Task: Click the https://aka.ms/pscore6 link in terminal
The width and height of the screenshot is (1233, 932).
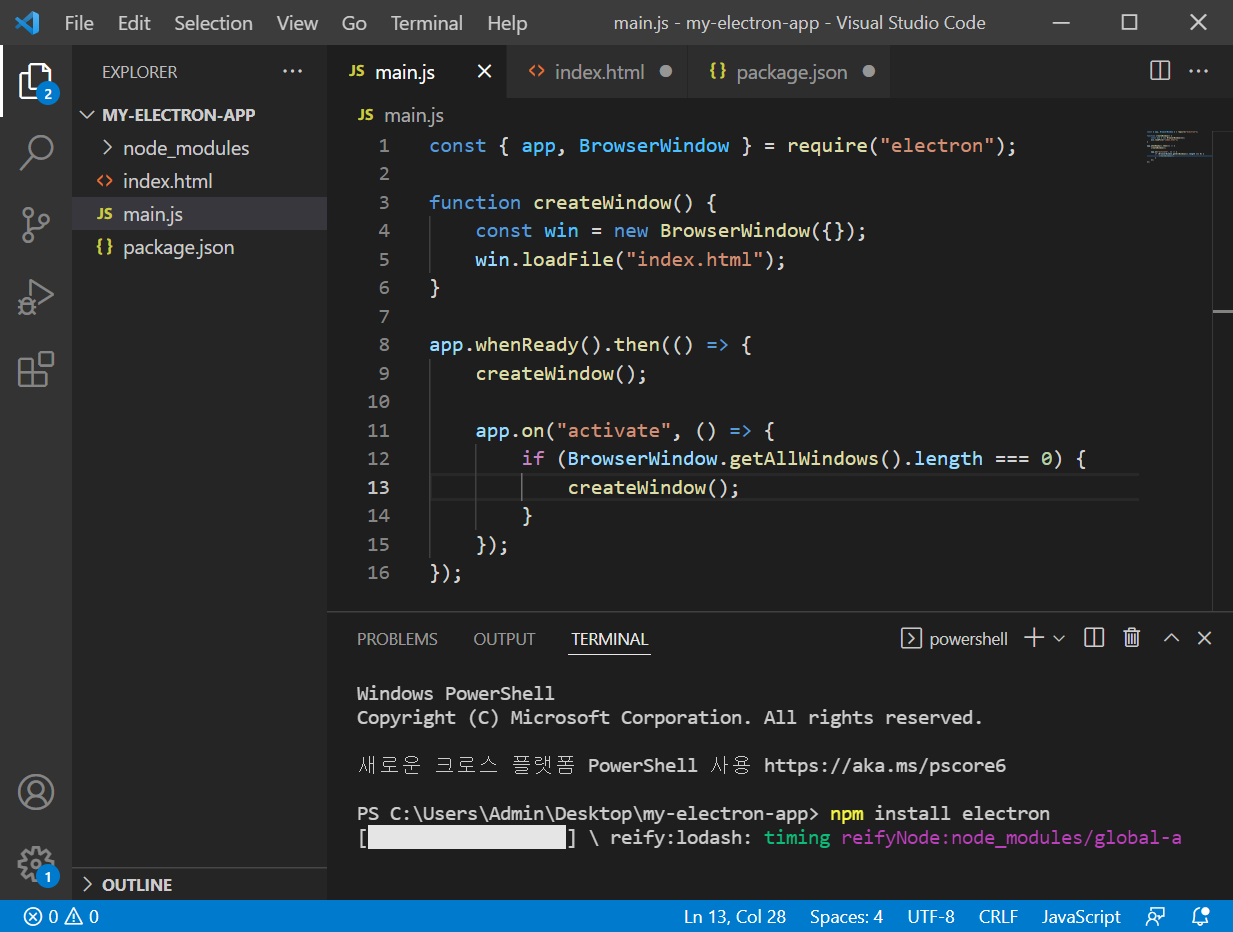Action: [885, 766]
